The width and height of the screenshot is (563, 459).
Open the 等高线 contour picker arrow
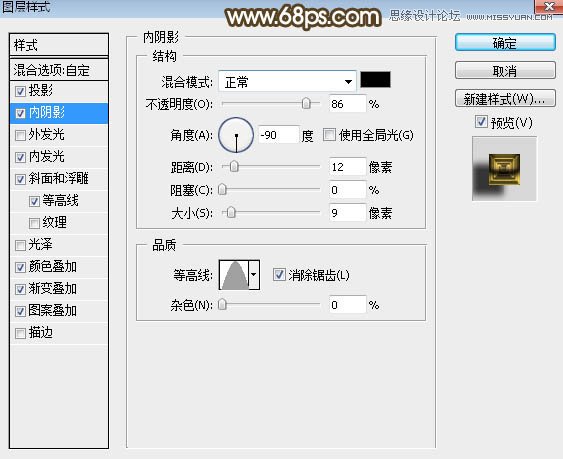coord(254,275)
